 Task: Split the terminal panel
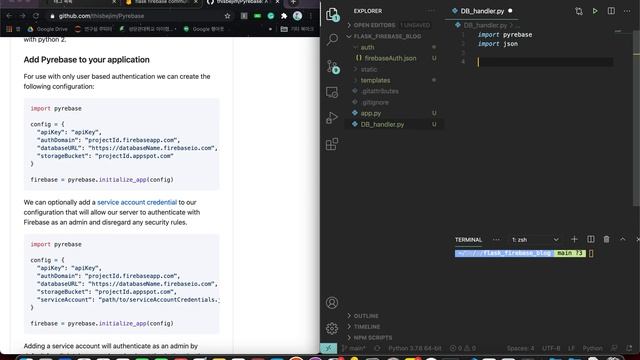[591, 239]
